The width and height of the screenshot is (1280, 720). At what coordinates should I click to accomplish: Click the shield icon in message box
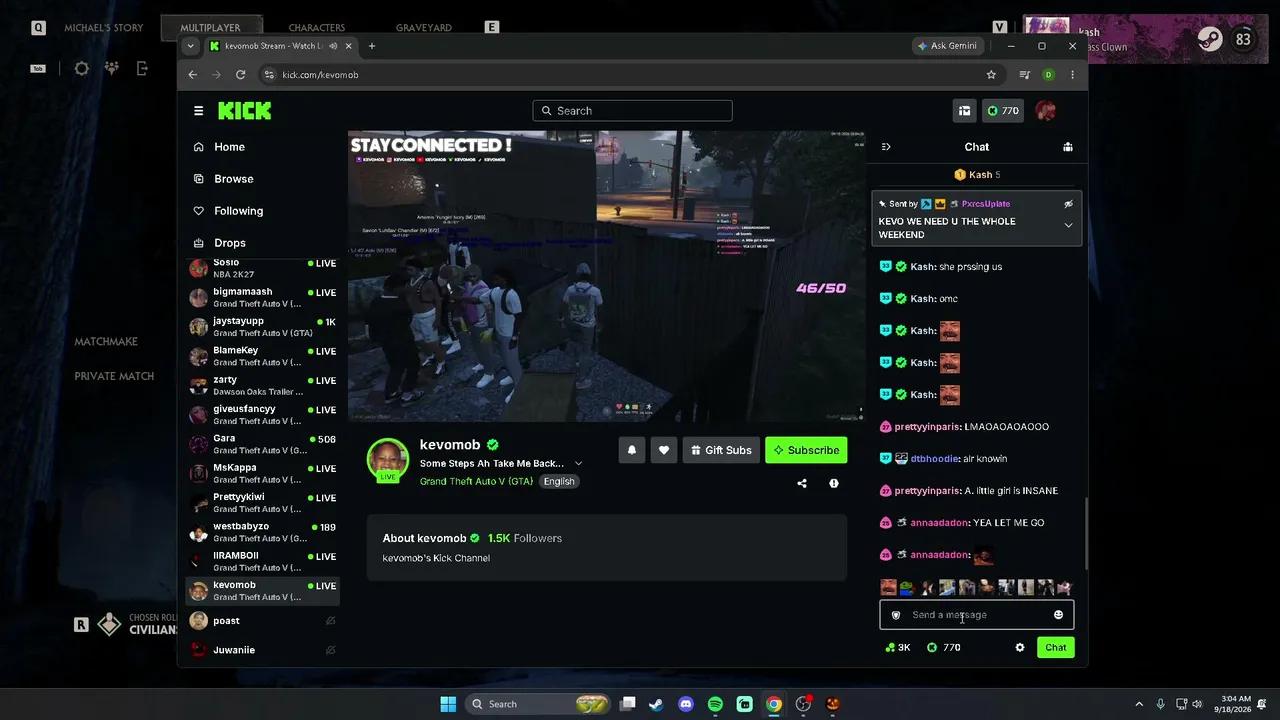[896, 615]
